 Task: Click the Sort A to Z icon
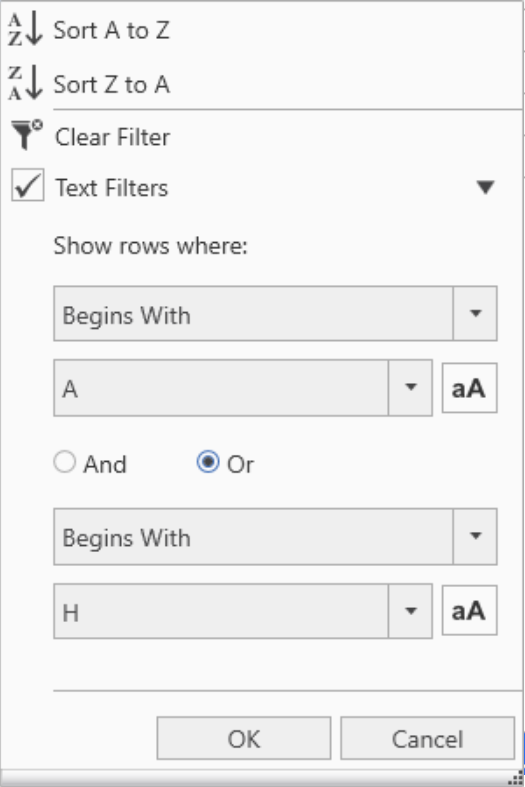[25, 30]
